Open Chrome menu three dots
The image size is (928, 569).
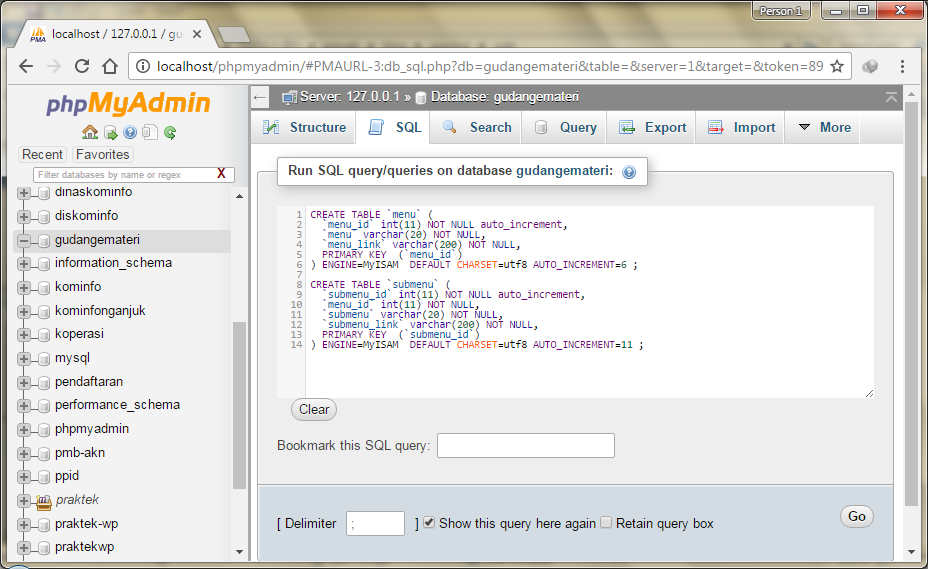pyautogui.click(x=902, y=66)
